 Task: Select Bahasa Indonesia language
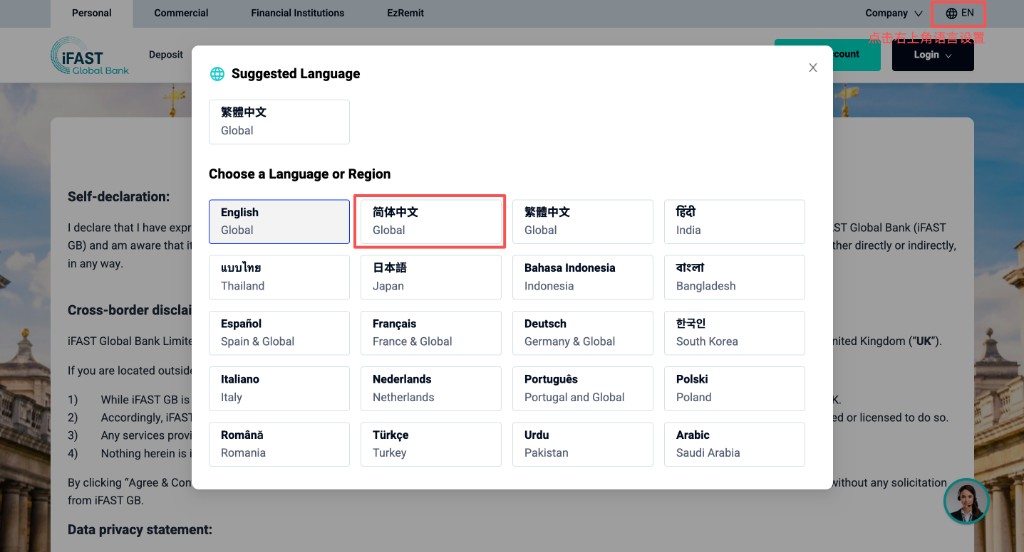coord(583,277)
